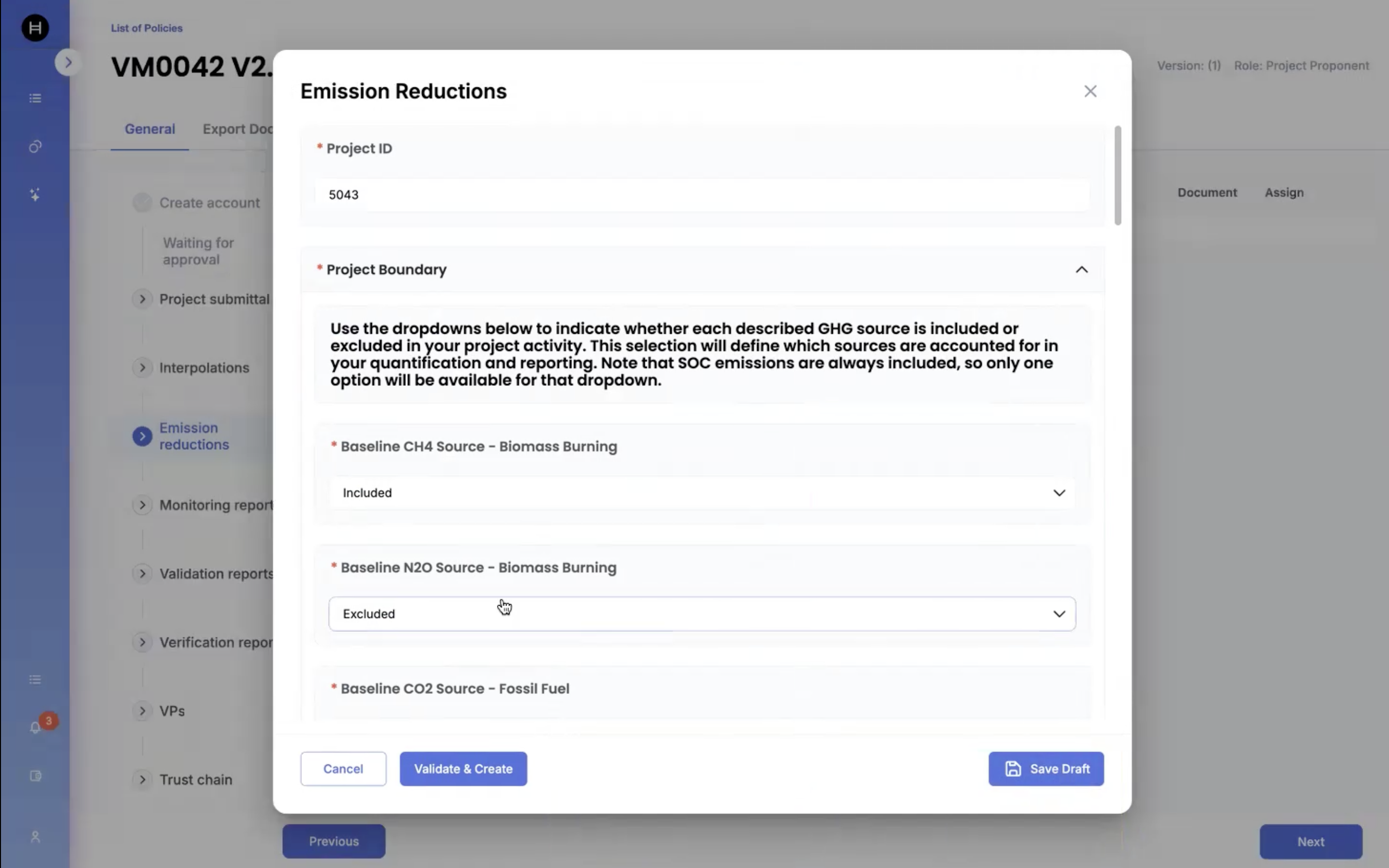Click the wallet icon in sidebar

point(35,776)
